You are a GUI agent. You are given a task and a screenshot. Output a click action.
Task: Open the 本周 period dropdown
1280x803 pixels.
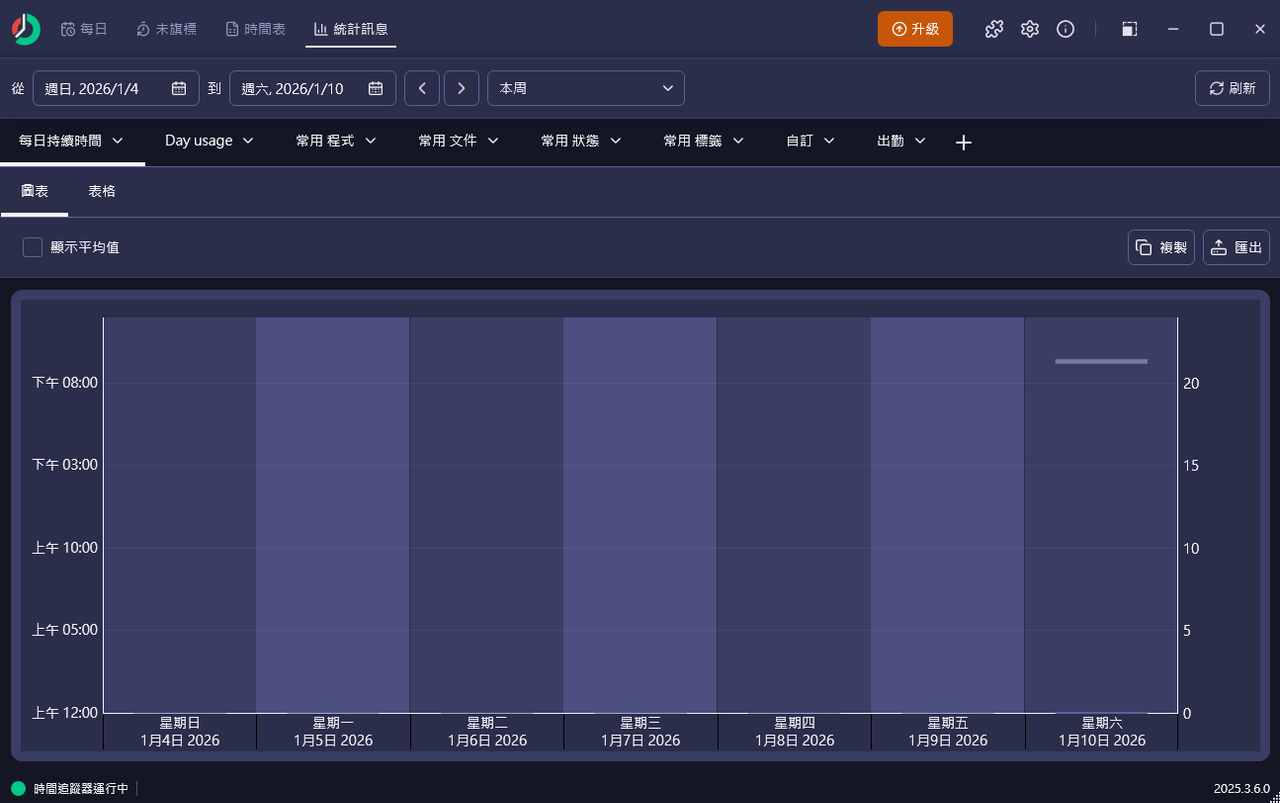(586, 88)
